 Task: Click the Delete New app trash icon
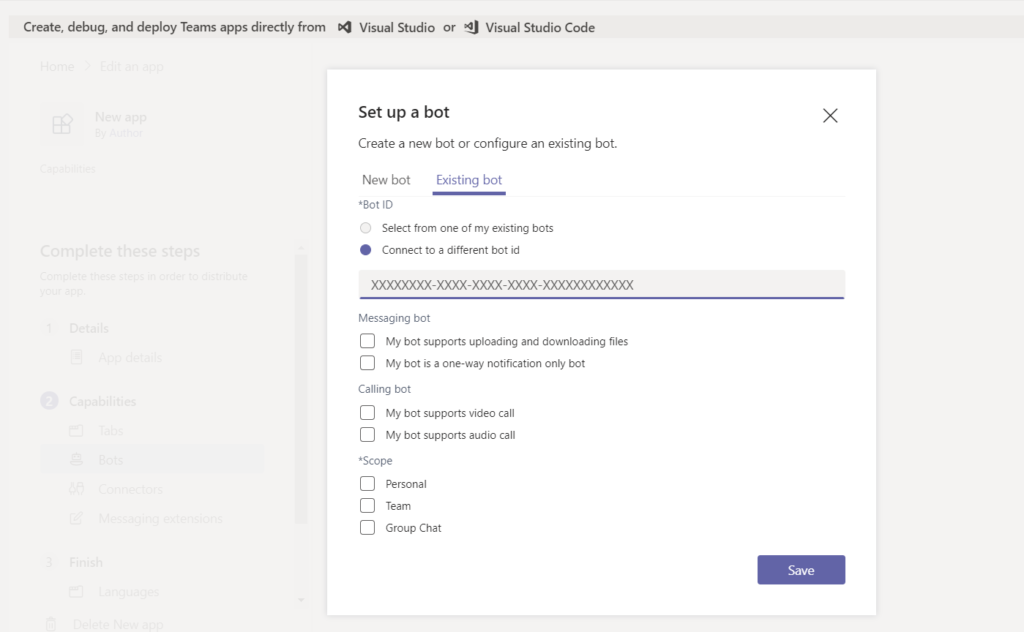click(50, 624)
